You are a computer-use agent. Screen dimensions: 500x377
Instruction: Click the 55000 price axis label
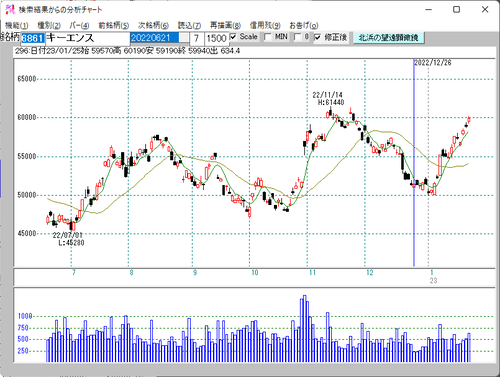[x=27, y=156]
